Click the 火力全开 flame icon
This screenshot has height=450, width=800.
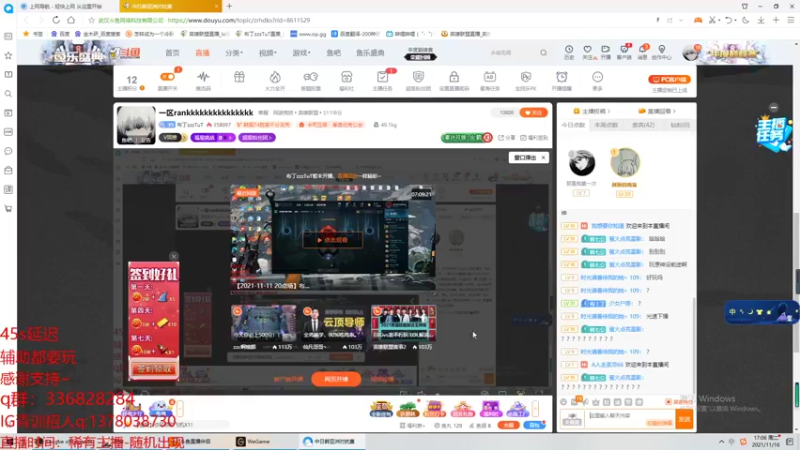(275, 77)
